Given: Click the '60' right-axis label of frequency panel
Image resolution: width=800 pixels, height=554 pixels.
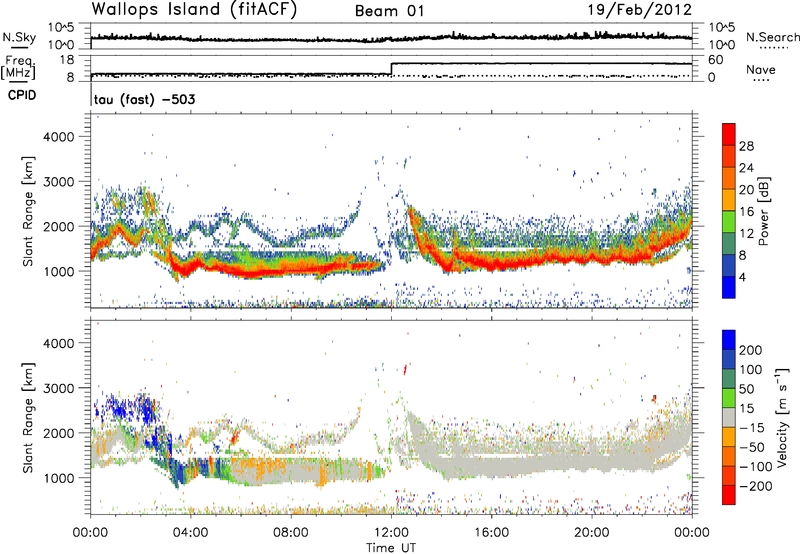Looking at the screenshot, I should pyautogui.click(x=715, y=60).
